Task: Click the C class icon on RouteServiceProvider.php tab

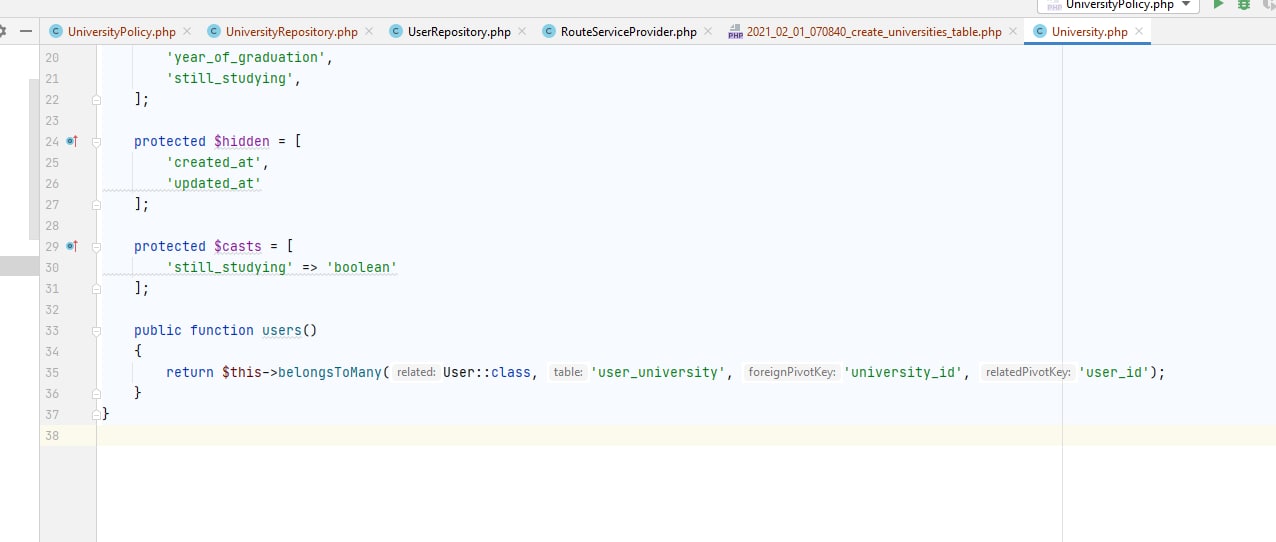Action: pyautogui.click(x=549, y=32)
